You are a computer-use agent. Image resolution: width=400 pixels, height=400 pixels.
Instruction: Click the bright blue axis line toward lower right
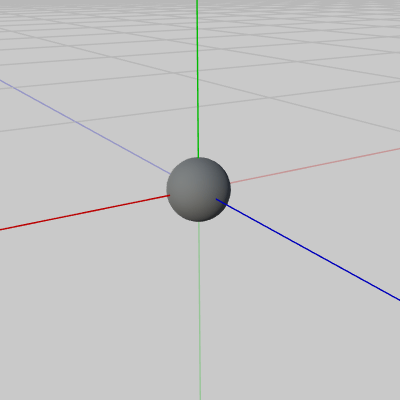pos(308,250)
